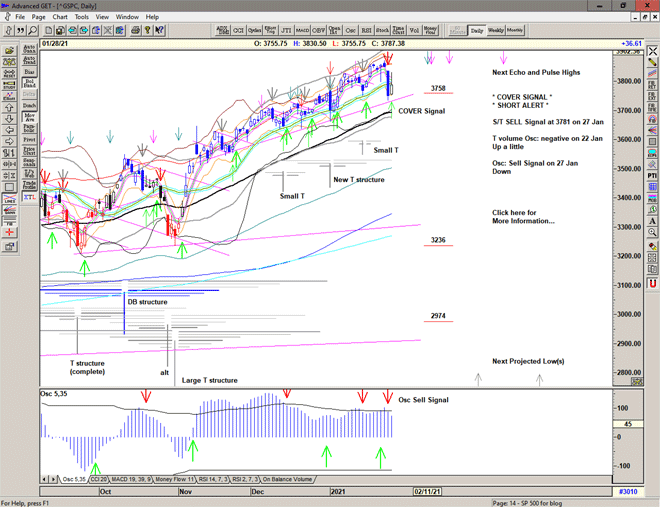Viewport: 660px width, 507px height.
Task: Click the CCI indicator toolbar button
Action: point(239,30)
